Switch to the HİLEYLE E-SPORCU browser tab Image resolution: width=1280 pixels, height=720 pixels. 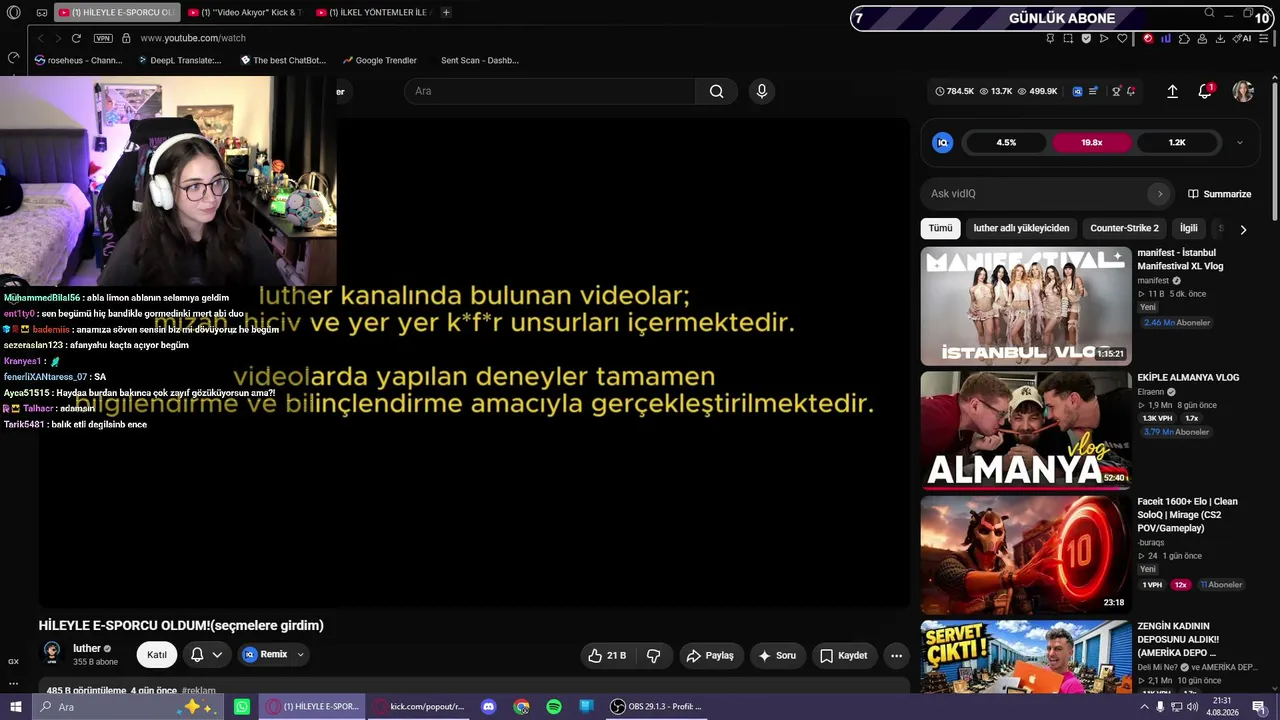(x=116, y=13)
